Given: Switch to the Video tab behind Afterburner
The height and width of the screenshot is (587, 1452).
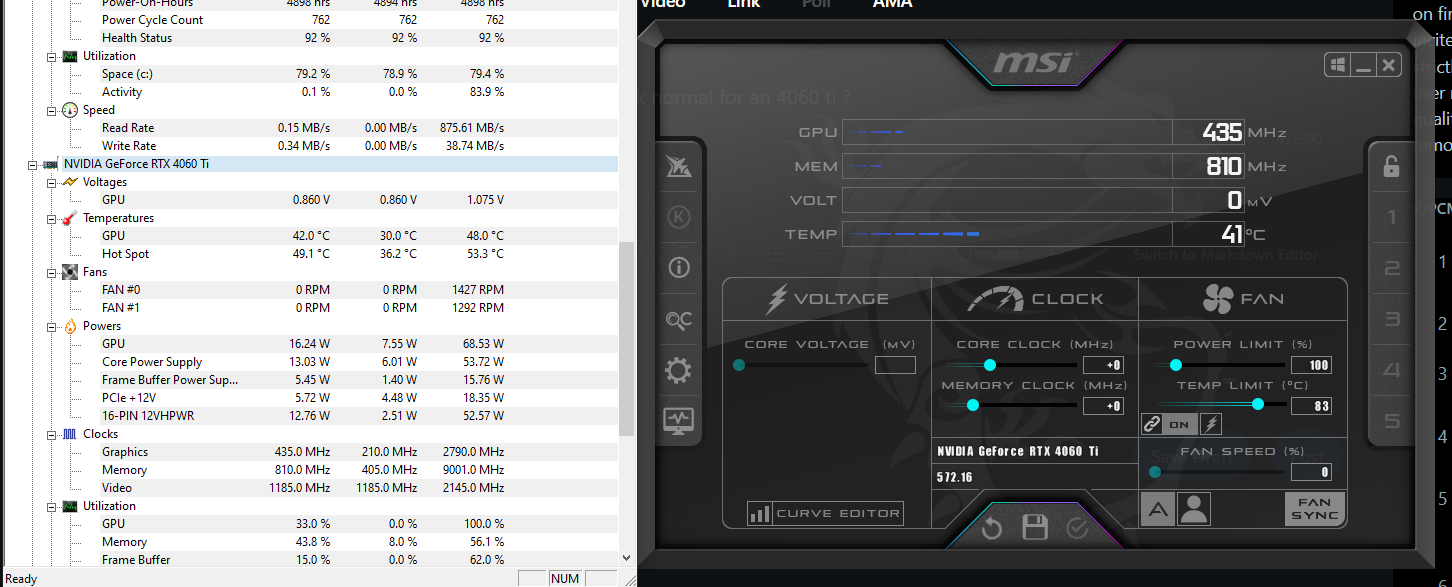Looking at the screenshot, I should pos(662,4).
